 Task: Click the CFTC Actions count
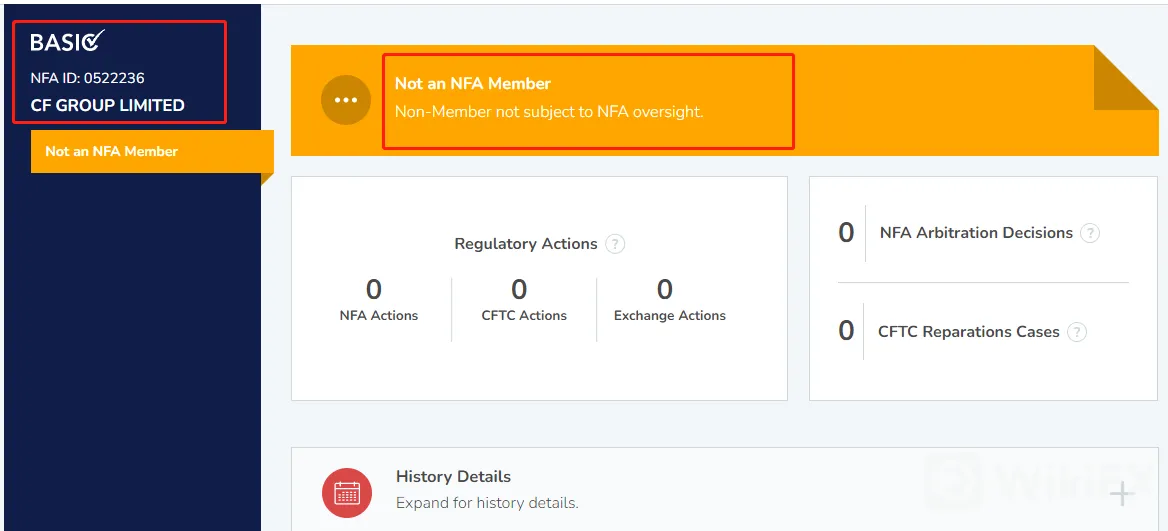(519, 289)
